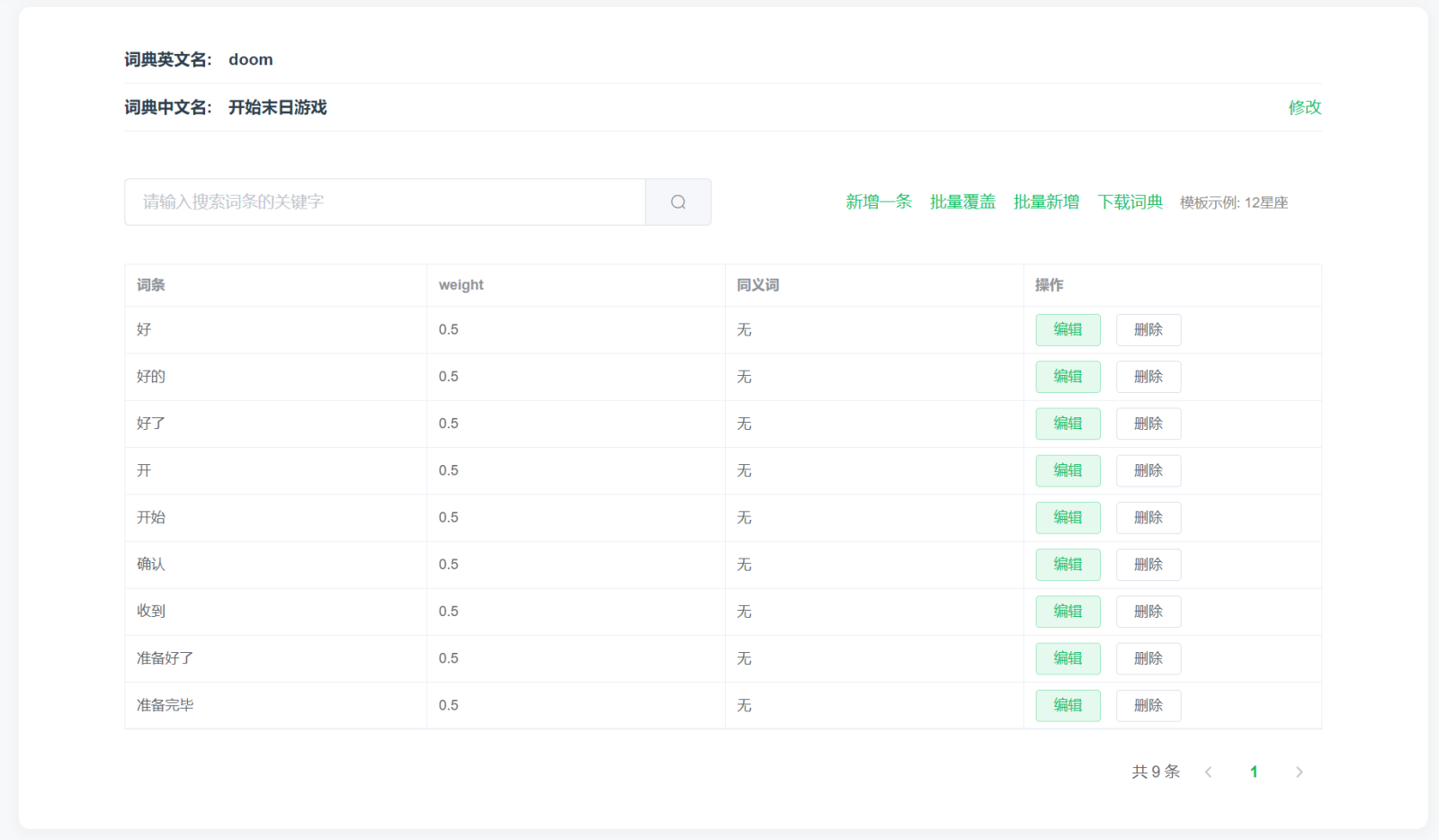The width and height of the screenshot is (1439, 840).
Task: Edit the 准备完毕 entry
Action: coord(1068,705)
